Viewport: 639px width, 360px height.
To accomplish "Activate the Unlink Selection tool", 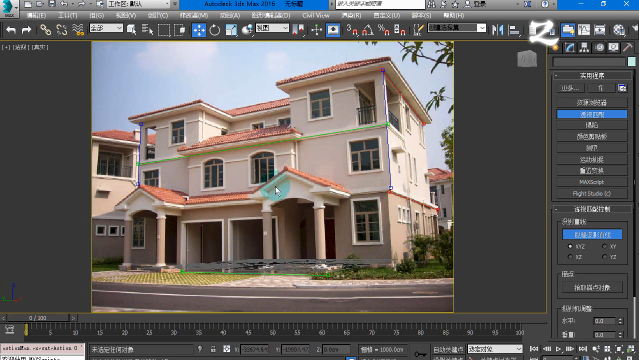I will [x=62, y=30].
